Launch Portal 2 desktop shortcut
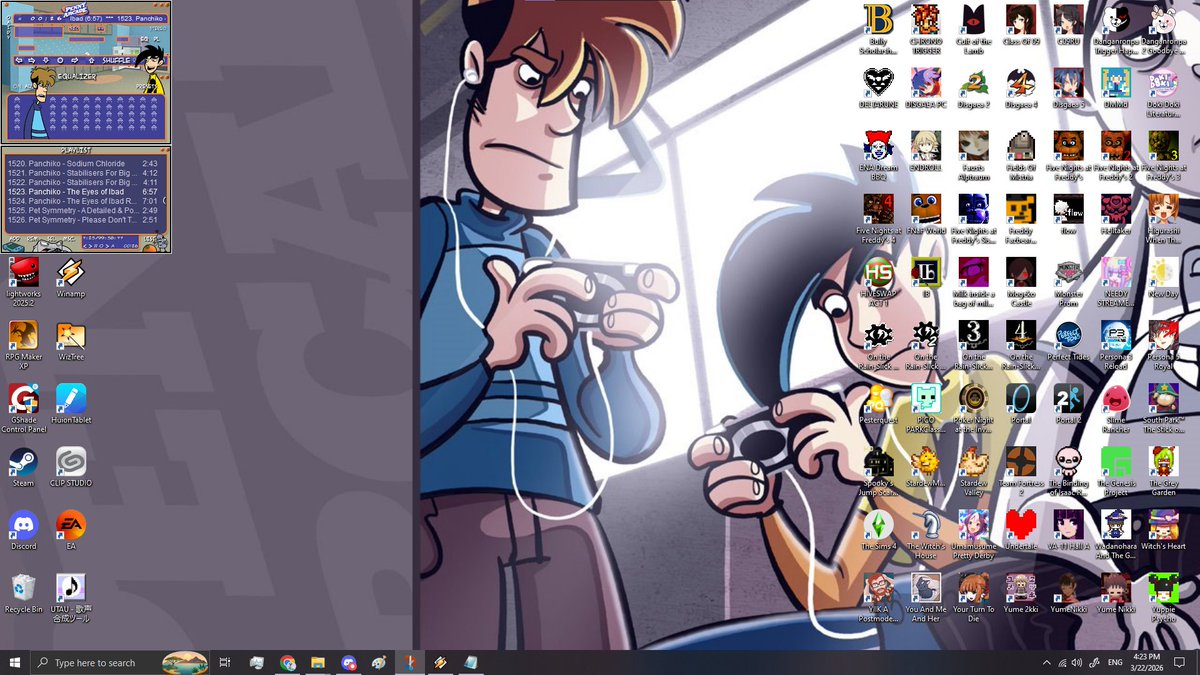Viewport: 1200px width, 675px height. [1069, 403]
